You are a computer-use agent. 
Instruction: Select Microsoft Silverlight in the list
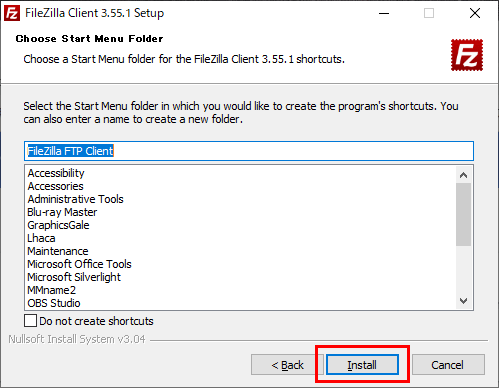click(74, 277)
